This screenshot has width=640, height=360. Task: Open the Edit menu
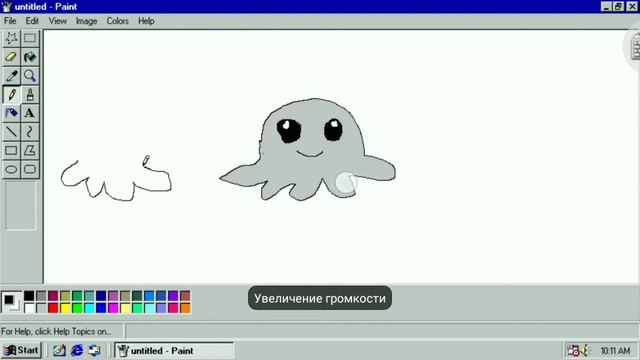(32, 21)
